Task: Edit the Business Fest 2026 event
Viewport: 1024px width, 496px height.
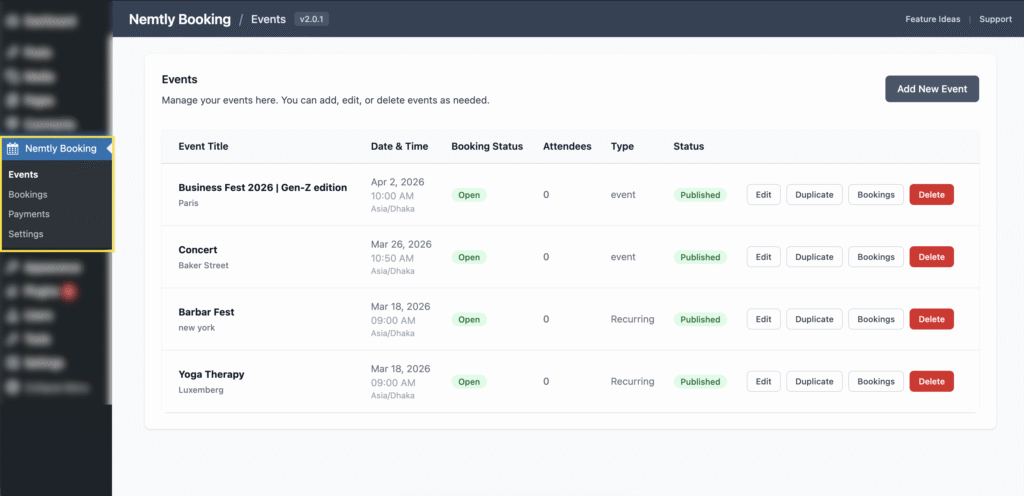Action: pyautogui.click(x=763, y=195)
